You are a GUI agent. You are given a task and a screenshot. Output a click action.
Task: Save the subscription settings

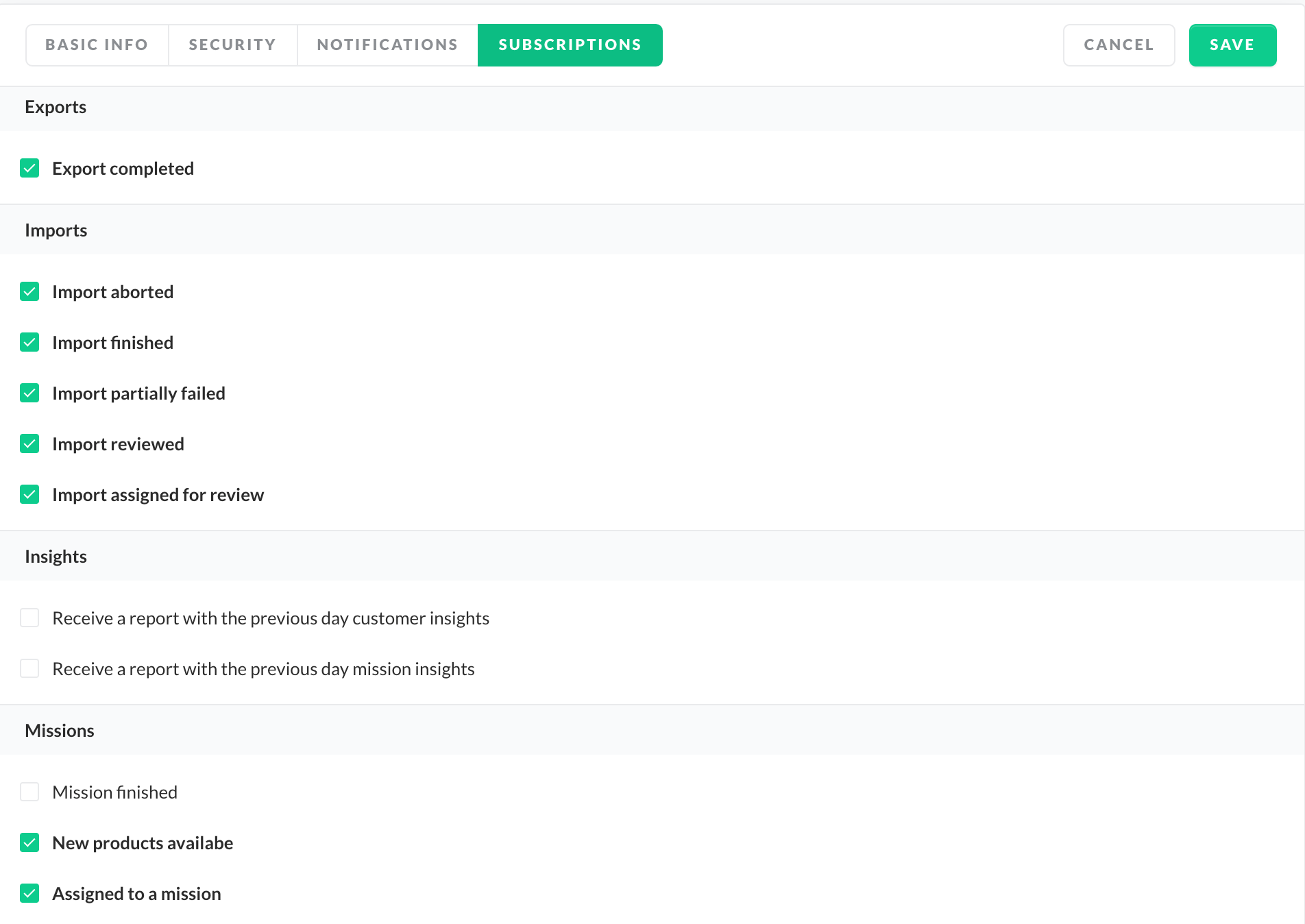point(1232,45)
